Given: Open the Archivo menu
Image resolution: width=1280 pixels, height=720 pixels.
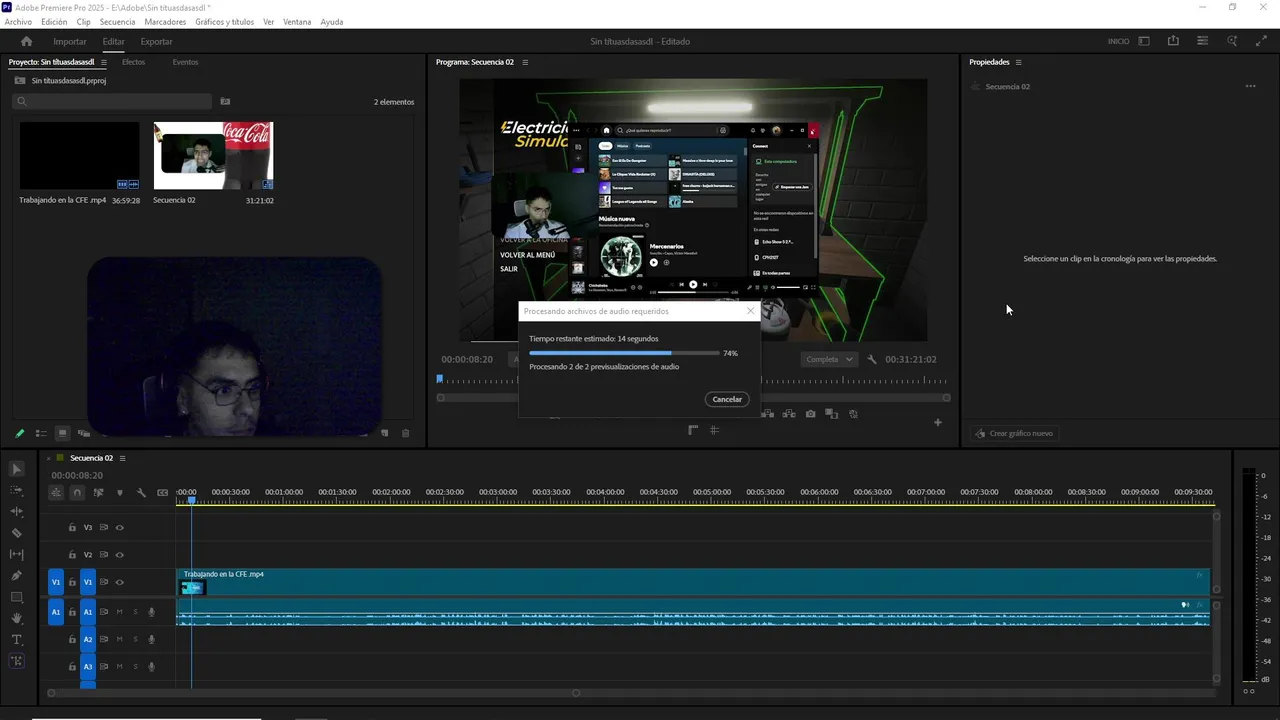Looking at the screenshot, I should [18, 22].
